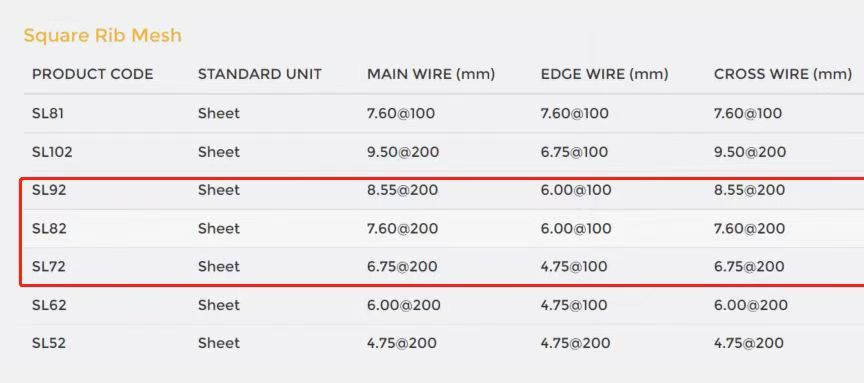
Task: Click the EDGE WIRE (mm) column header
Action: pyautogui.click(x=604, y=74)
